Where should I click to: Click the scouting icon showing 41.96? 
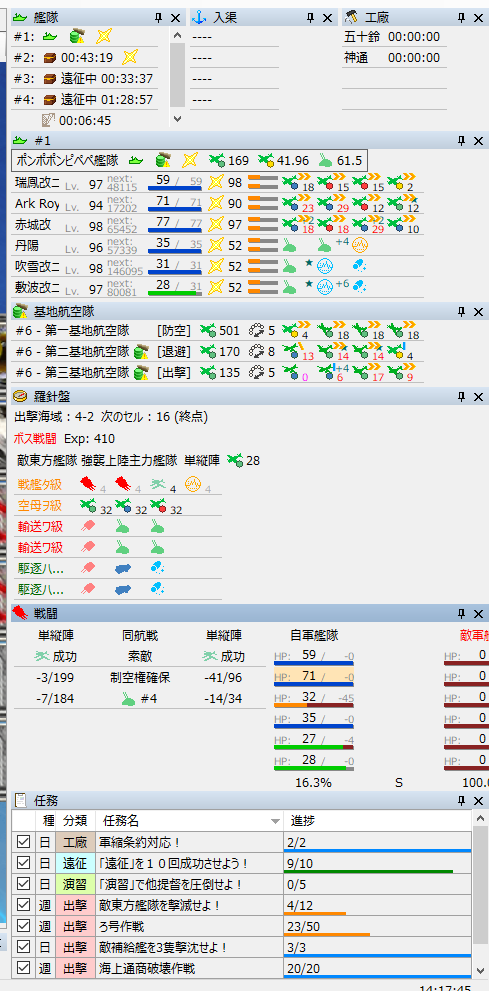click(x=266, y=161)
